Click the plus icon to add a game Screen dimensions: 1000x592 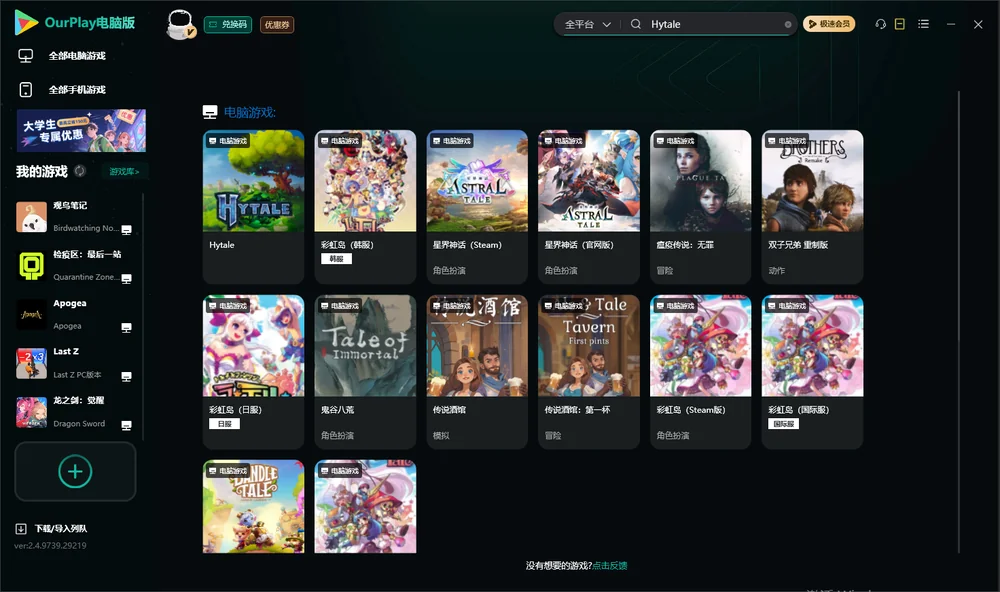[x=75, y=471]
